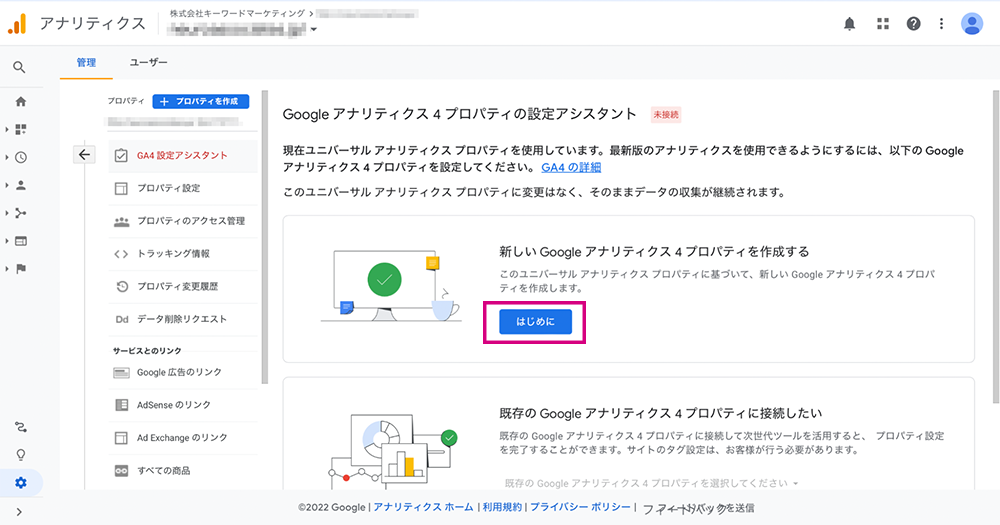The height and width of the screenshot is (525, 1000).
Task: Expand the Acquisition section arrow
Action: pyautogui.click(x=6, y=213)
